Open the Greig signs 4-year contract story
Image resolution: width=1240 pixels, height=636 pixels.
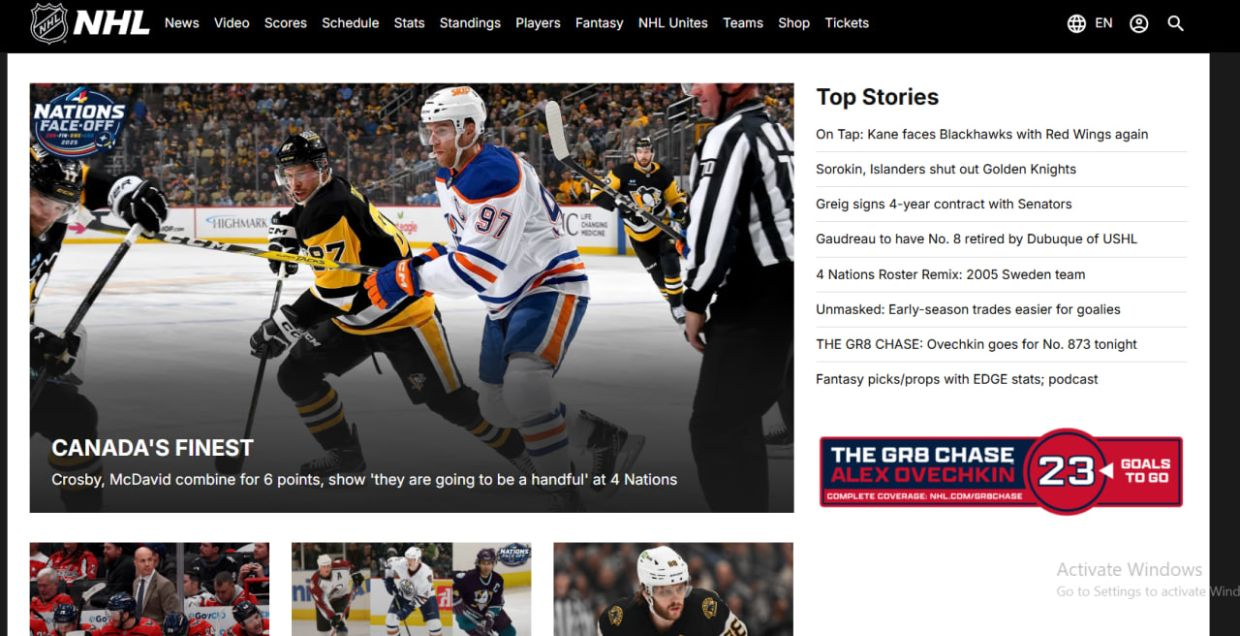click(944, 204)
